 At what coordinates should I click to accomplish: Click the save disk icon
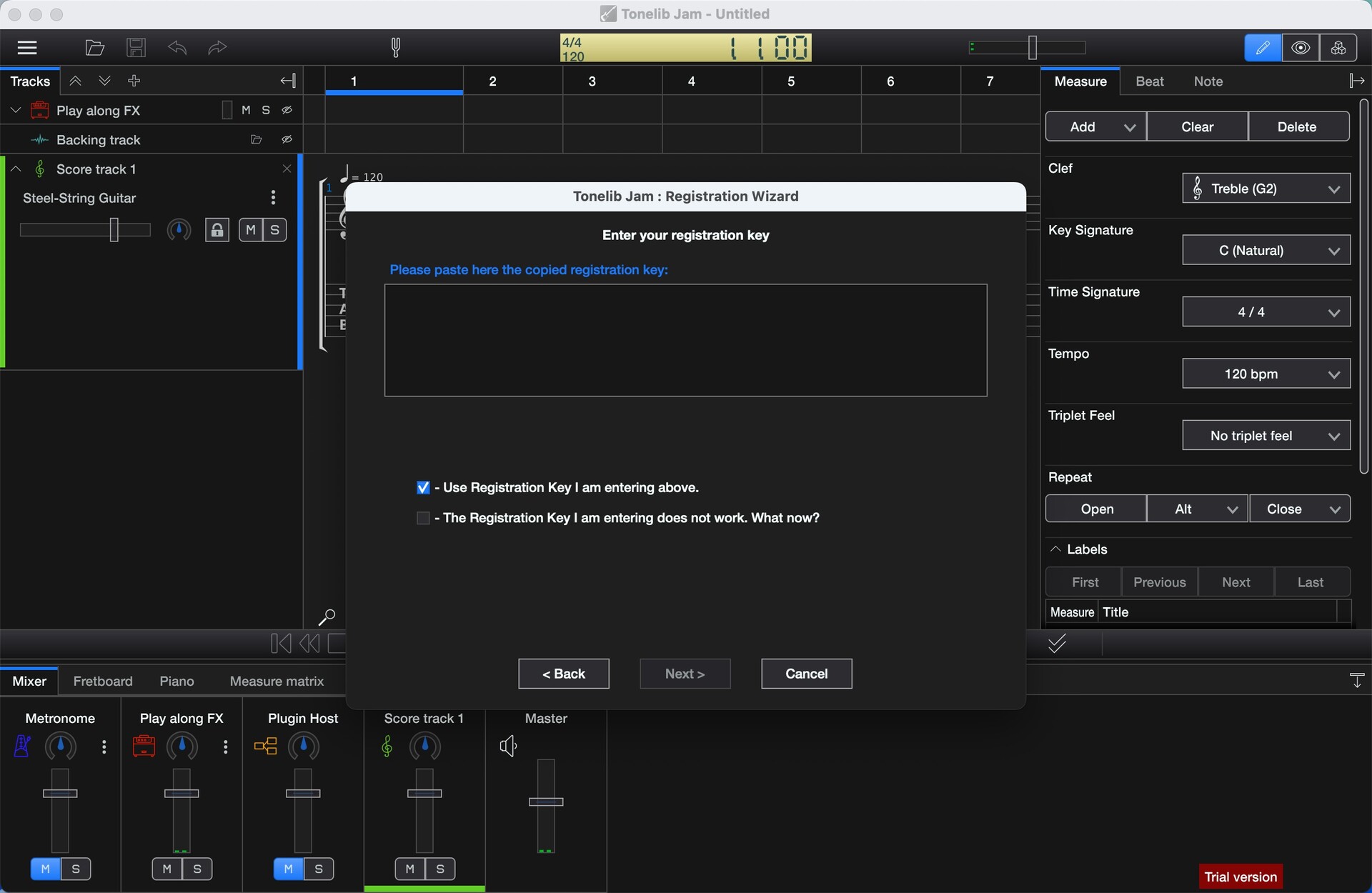[x=136, y=48]
